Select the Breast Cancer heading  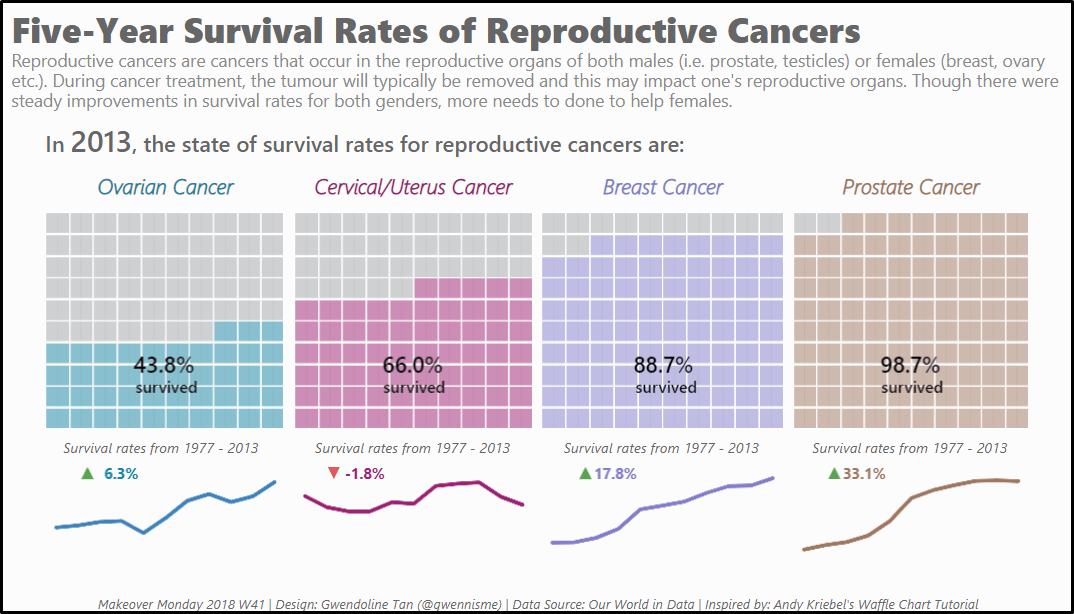[x=662, y=187]
